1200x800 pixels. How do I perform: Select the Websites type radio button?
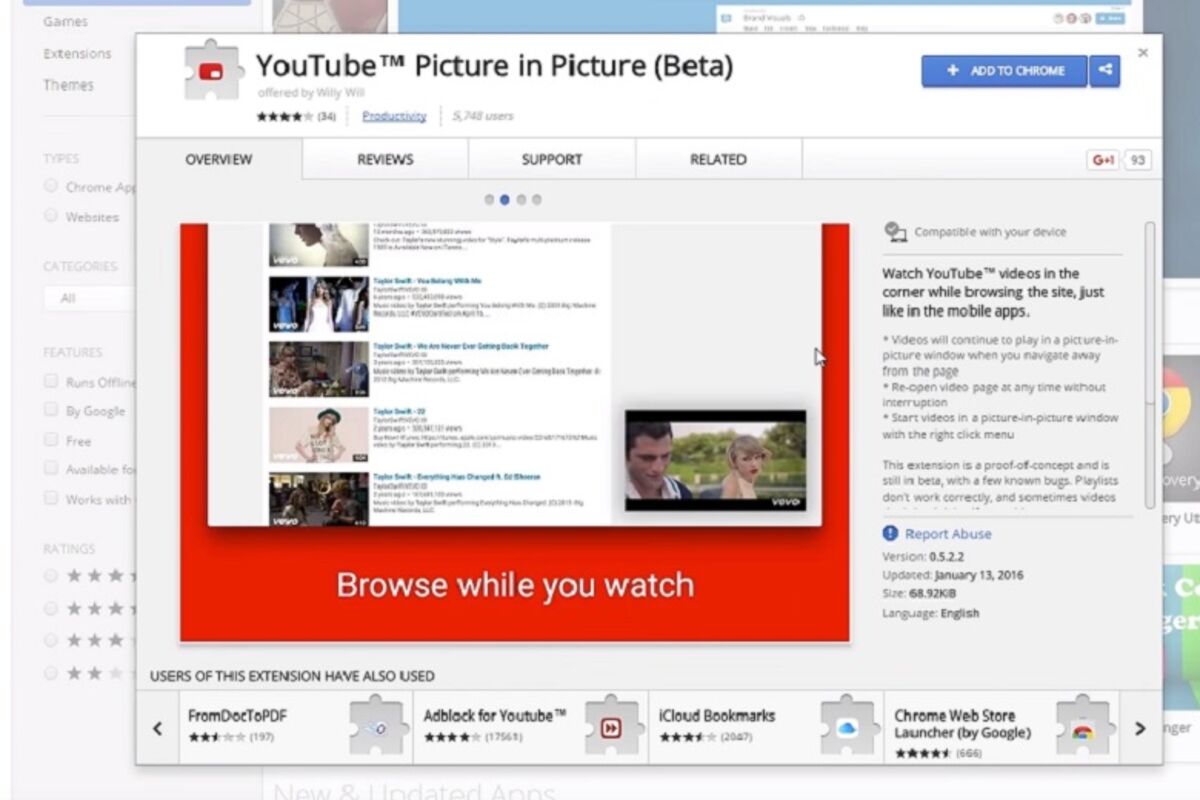point(51,216)
